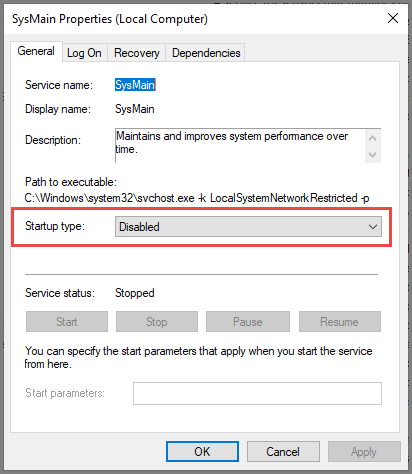
Task: Click the Stop service button
Action: click(157, 322)
